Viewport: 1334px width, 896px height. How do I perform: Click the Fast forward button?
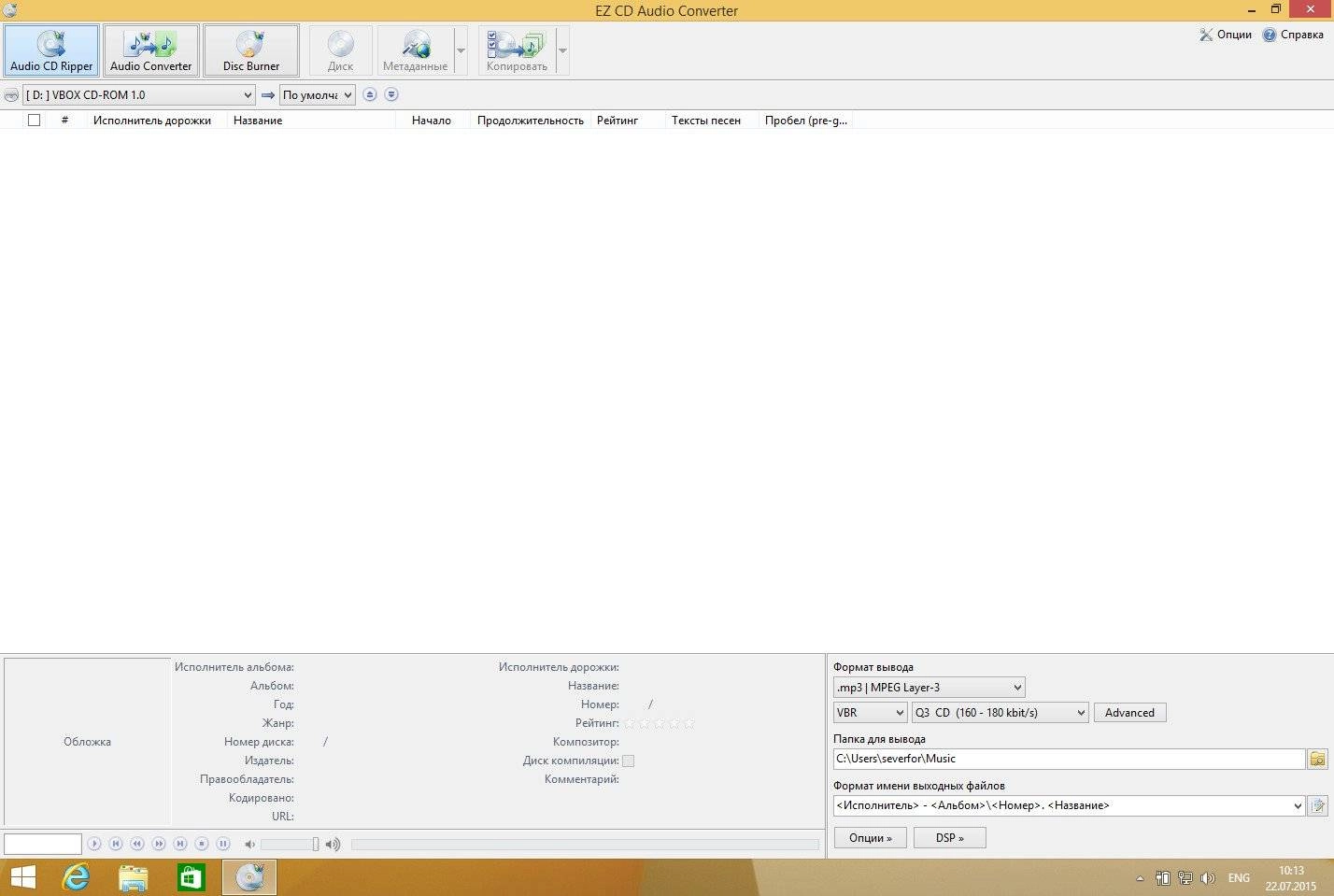point(159,844)
